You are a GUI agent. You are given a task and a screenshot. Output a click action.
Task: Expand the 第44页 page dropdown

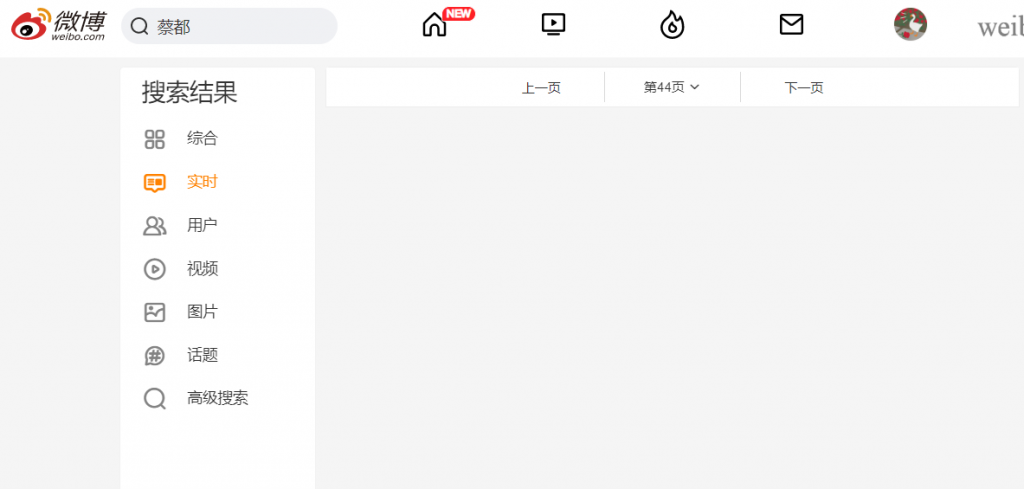(672, 87)
